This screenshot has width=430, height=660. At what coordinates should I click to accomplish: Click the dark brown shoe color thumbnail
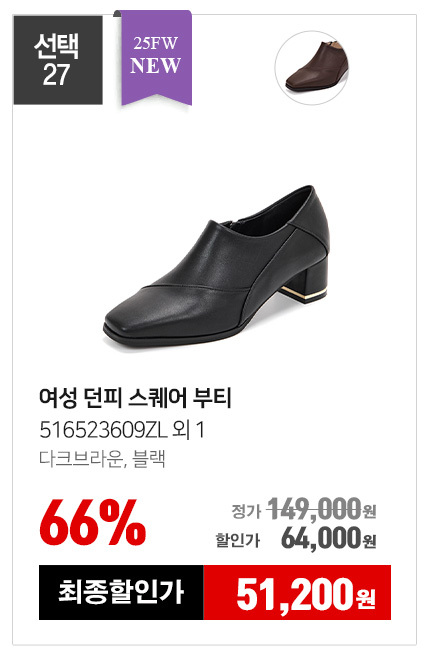coord(312,68)
